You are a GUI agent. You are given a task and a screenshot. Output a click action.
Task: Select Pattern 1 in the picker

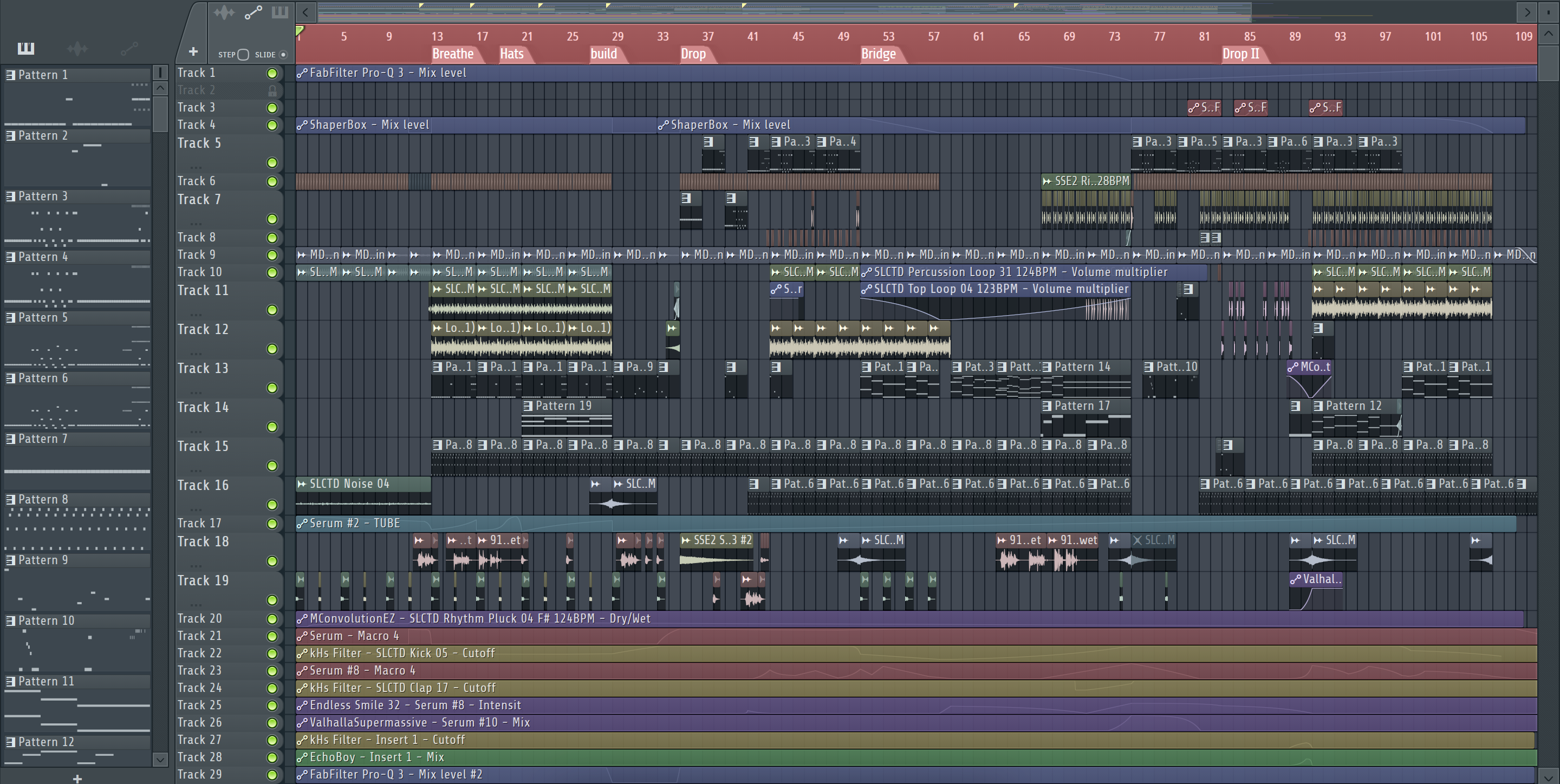[77, 75]
